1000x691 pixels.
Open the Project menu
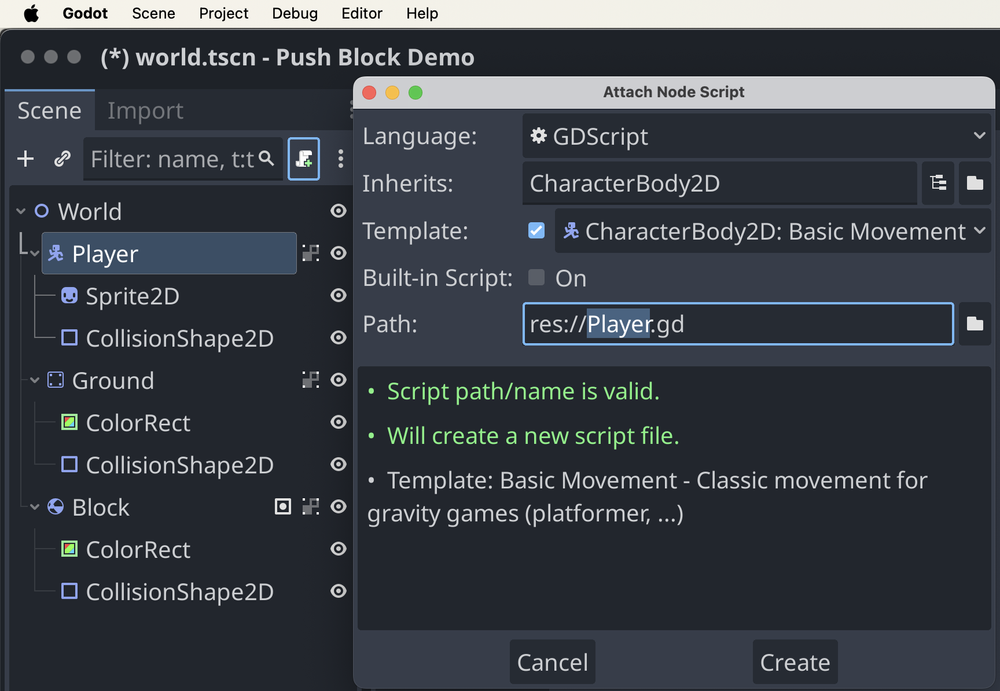[223, 13]
